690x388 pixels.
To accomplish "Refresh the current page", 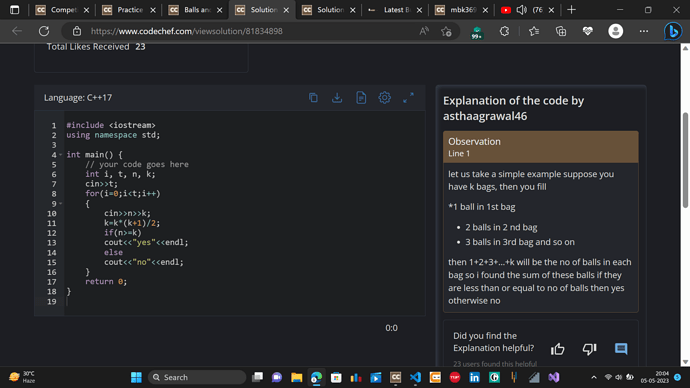I will tap(44, 31).
